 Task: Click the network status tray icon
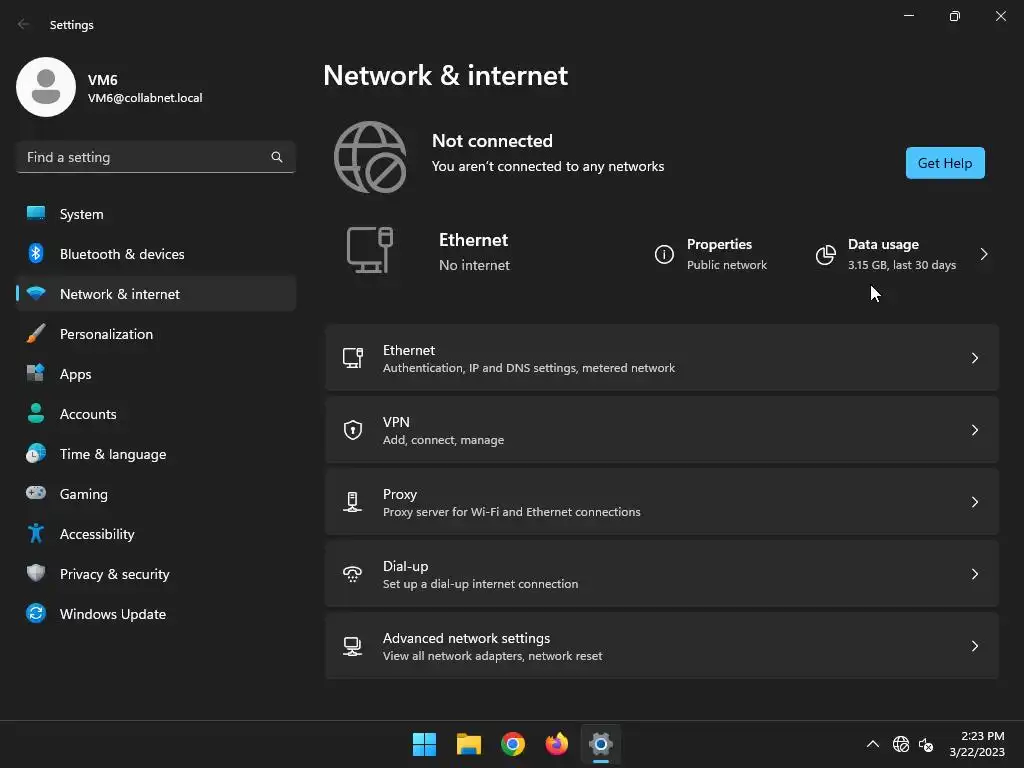[x=901, y=744]
